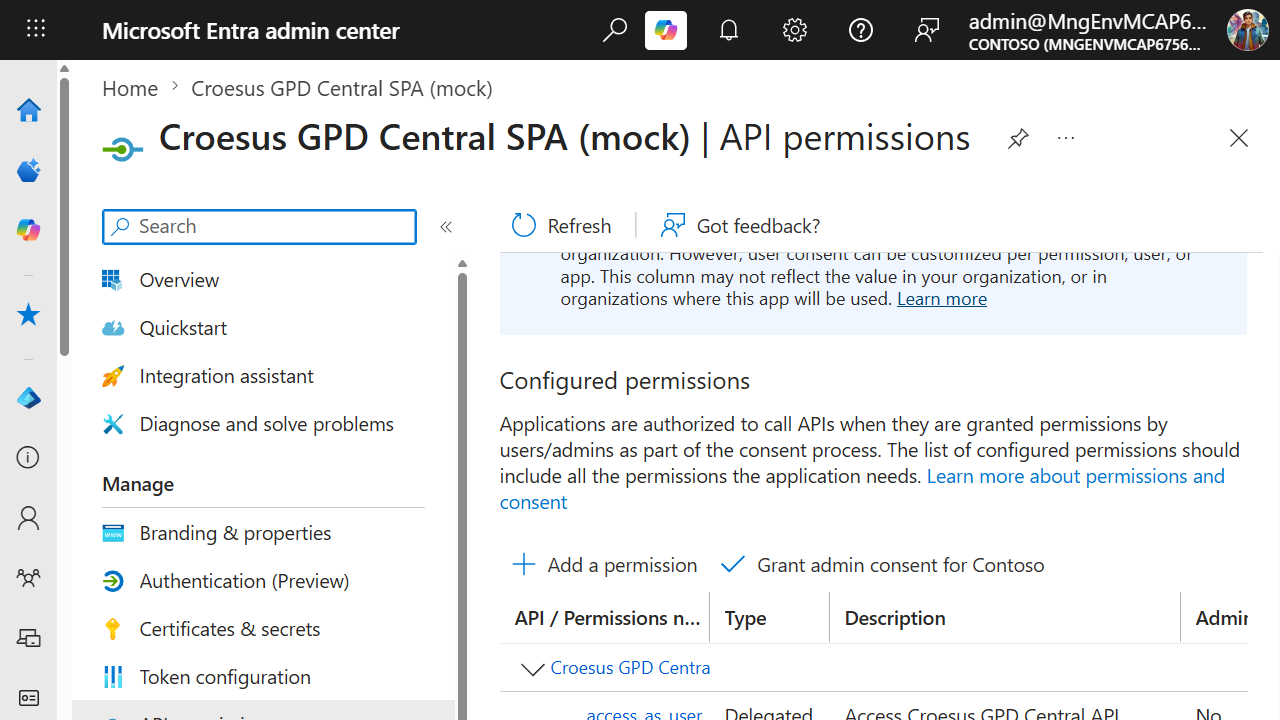
Task: Click the Home breadcrumb link
Action: [130, 88]
